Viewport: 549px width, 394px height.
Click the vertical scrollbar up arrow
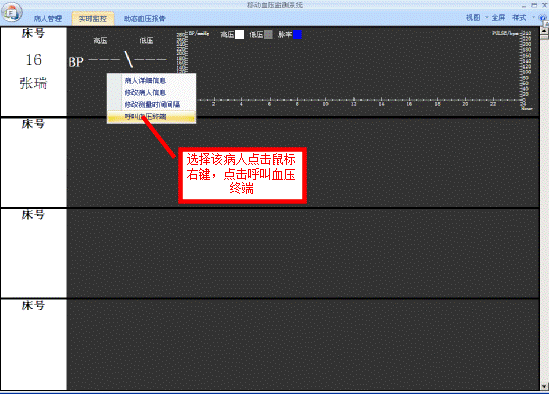544,30
